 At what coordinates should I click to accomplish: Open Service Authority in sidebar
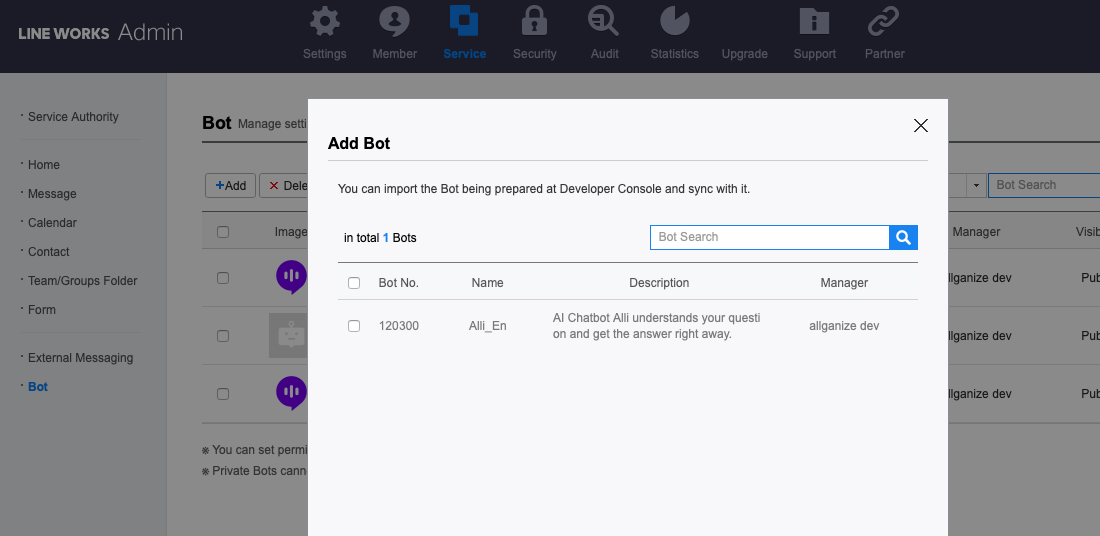(x=73, y=117)
